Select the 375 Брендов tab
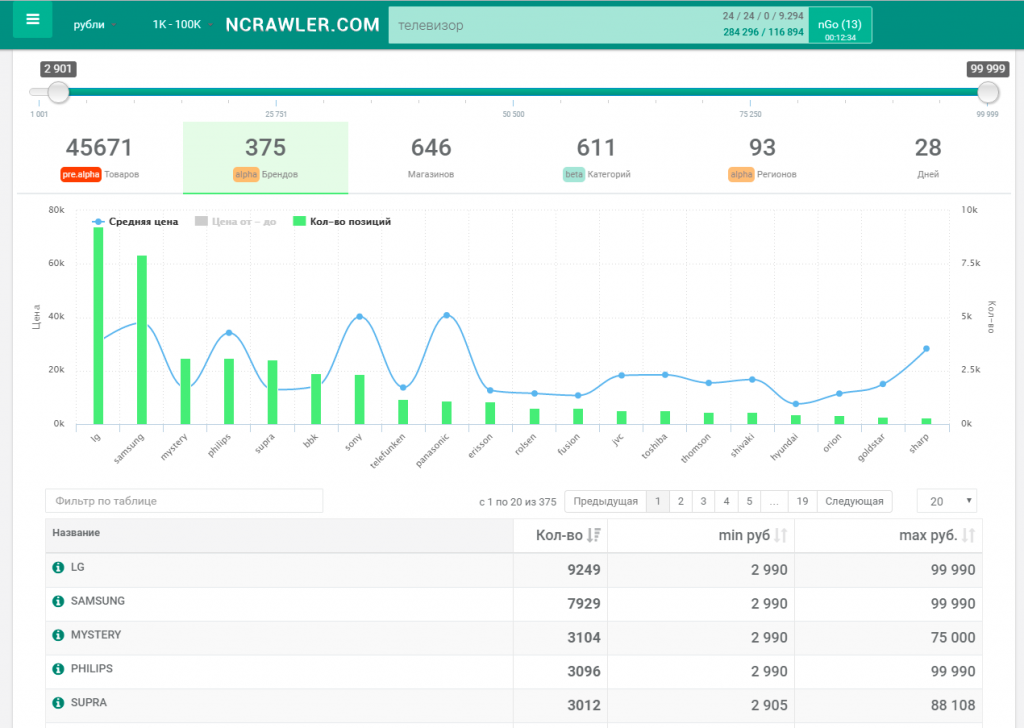Image resolution: width=1024 pixels, height=728 pixels. (x=265, y=157)
